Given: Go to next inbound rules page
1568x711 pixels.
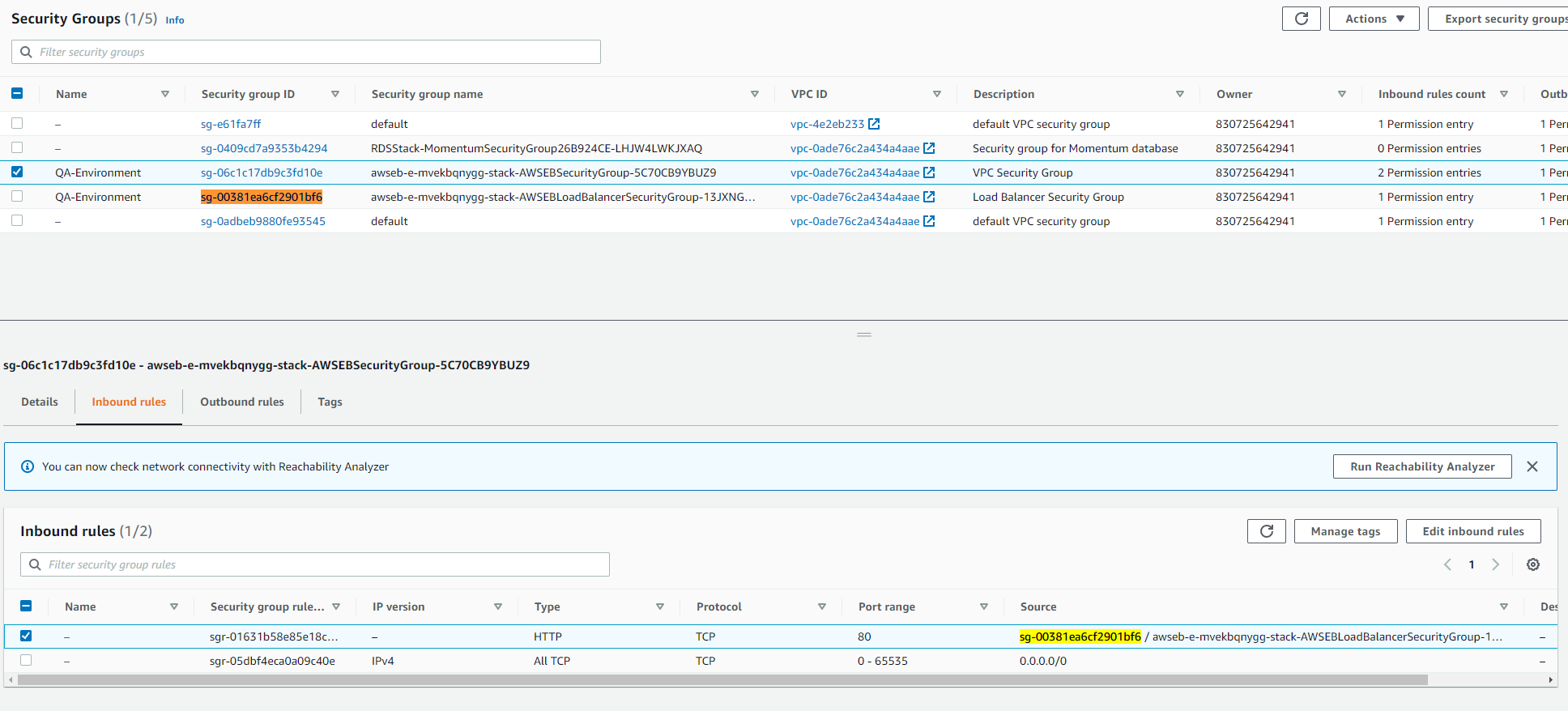Looking at the screenshot, I should pos(1496,564).
